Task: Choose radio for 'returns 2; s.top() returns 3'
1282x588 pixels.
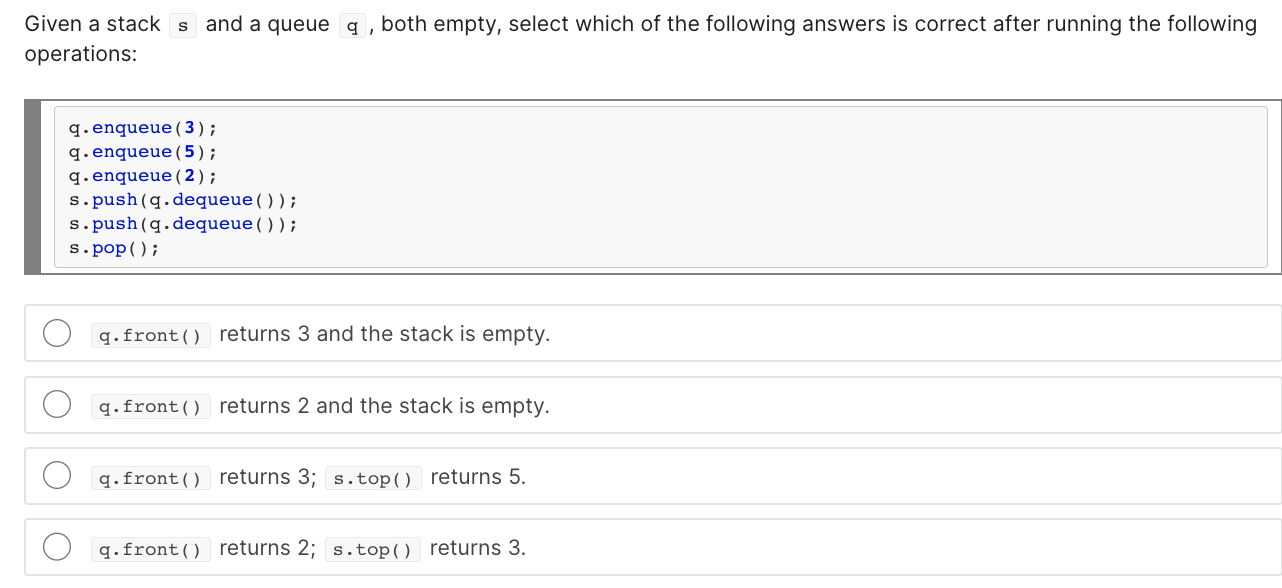Action: tap(56, 547)
